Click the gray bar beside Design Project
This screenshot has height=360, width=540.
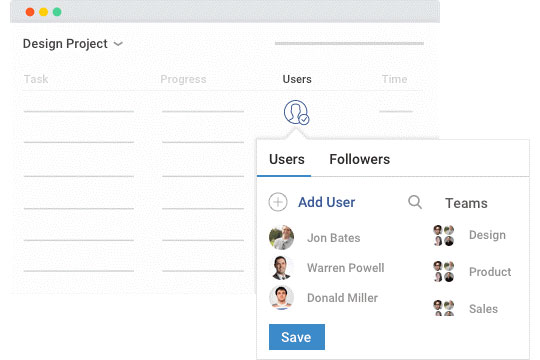pyautogui.click(x=349, y=43)
